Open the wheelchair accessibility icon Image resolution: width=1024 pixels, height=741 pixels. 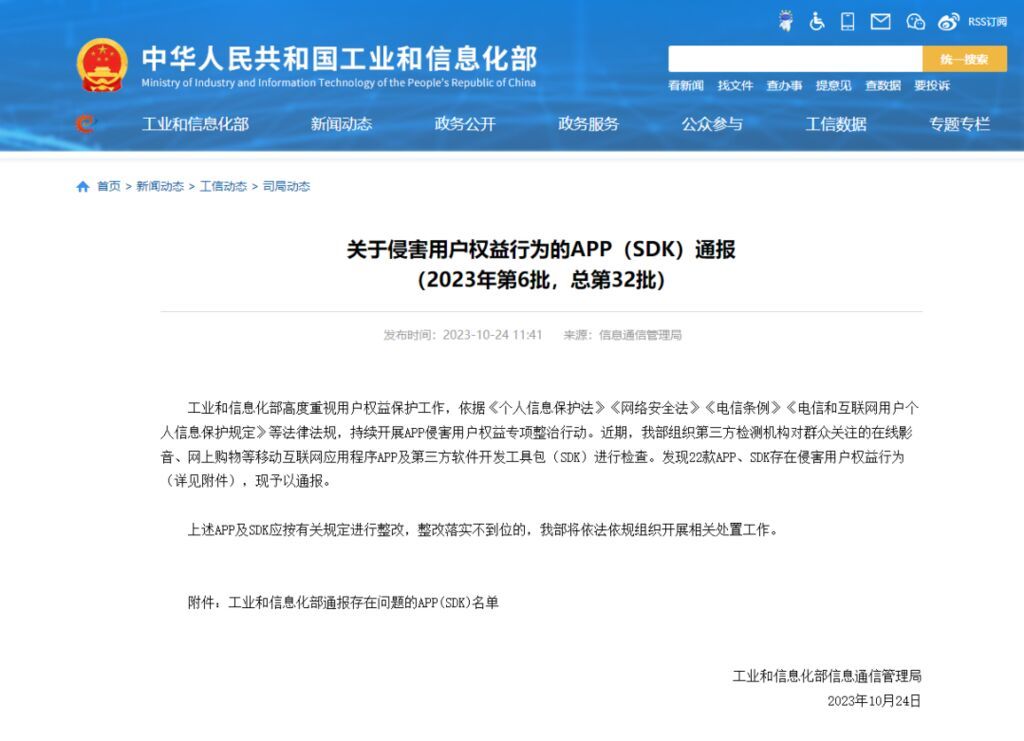click(x=817, y=21)
